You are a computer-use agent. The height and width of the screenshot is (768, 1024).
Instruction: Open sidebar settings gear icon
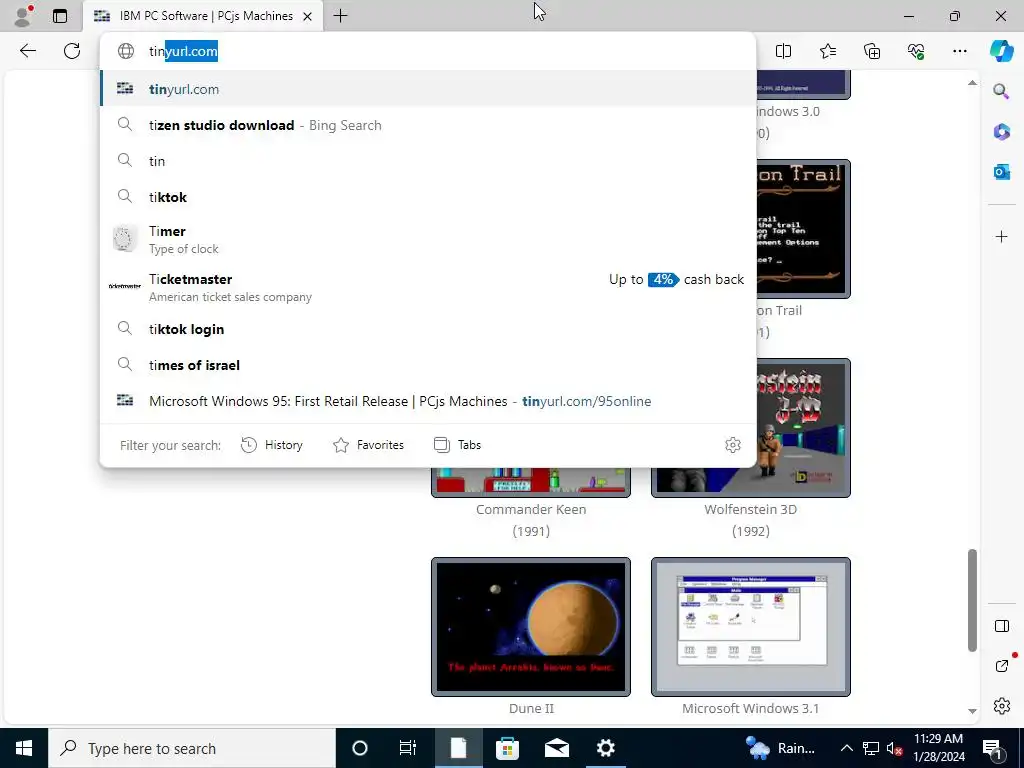pos(1001,706)
